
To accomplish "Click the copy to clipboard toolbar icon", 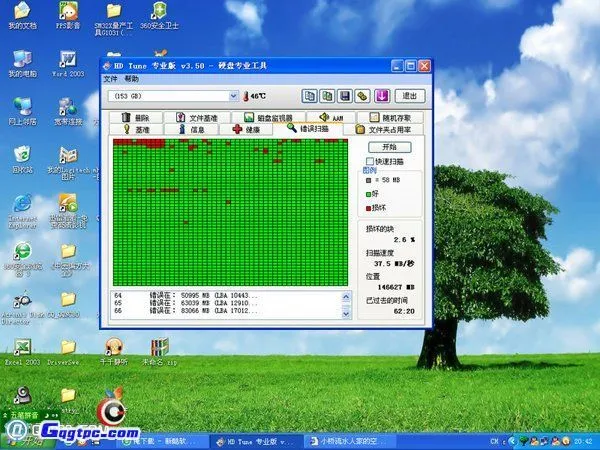I will pos(310,96).
